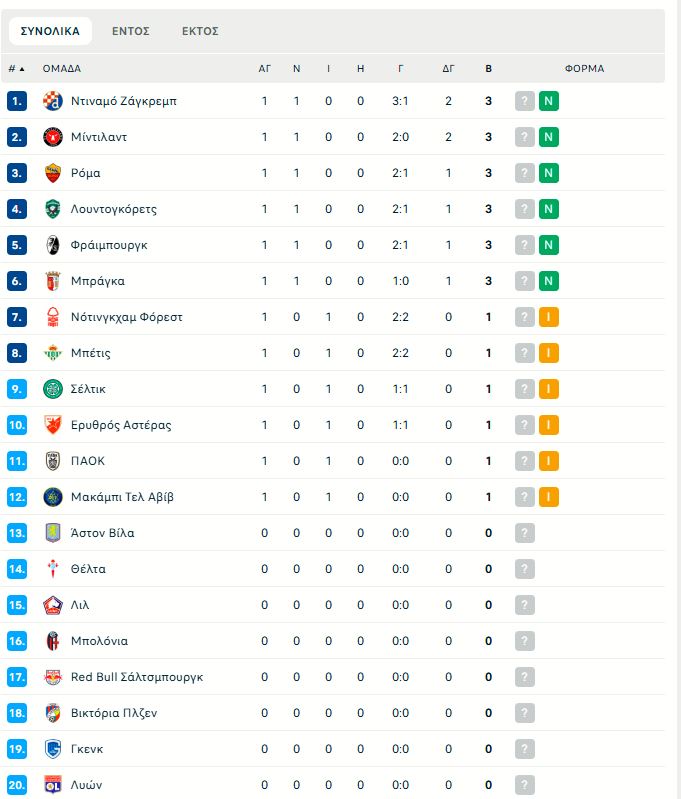Sort table by Β points column
This screenshot has width=681, height=799.
[488, 69]
